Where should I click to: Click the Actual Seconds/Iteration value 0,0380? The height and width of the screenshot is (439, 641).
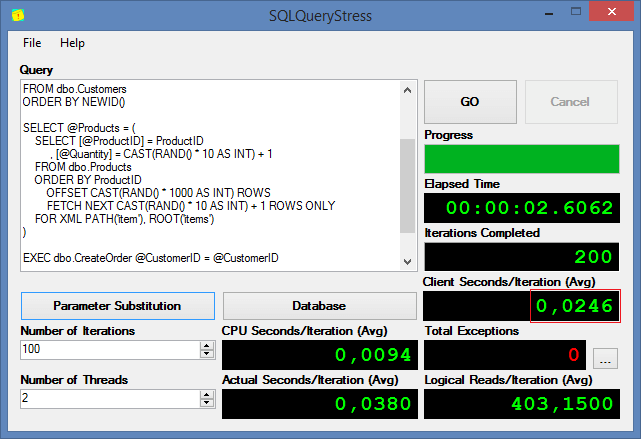coord(373,404)
